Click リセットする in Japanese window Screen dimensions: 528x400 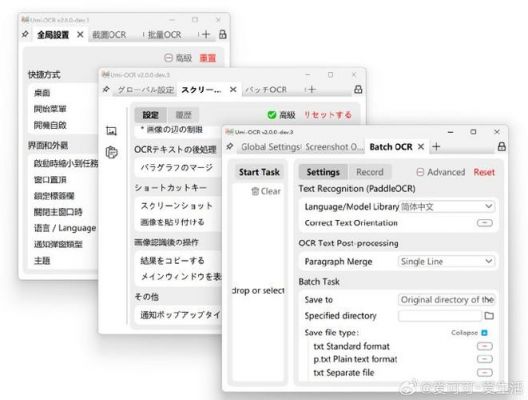pyautogui.click(x=328, y=115)
